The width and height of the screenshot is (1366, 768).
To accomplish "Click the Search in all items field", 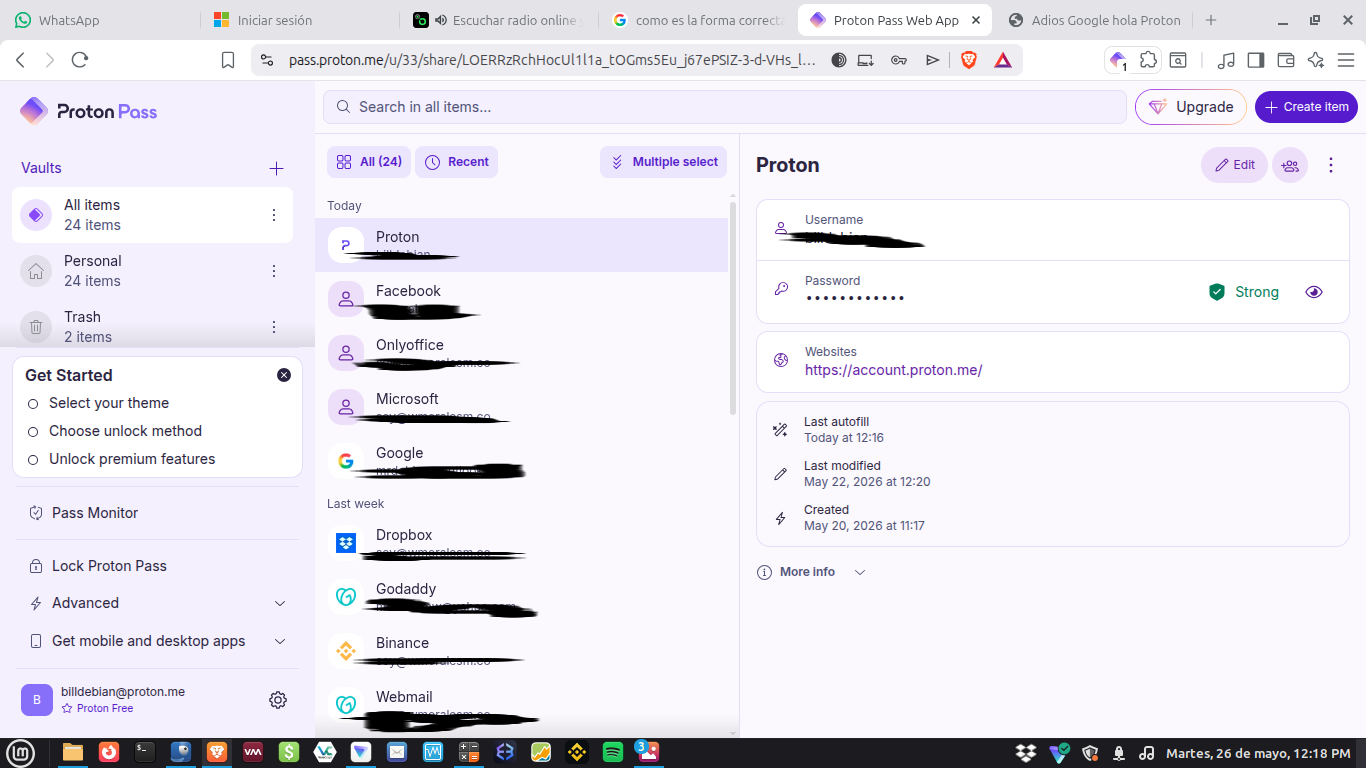I will [x=725, y=107].
